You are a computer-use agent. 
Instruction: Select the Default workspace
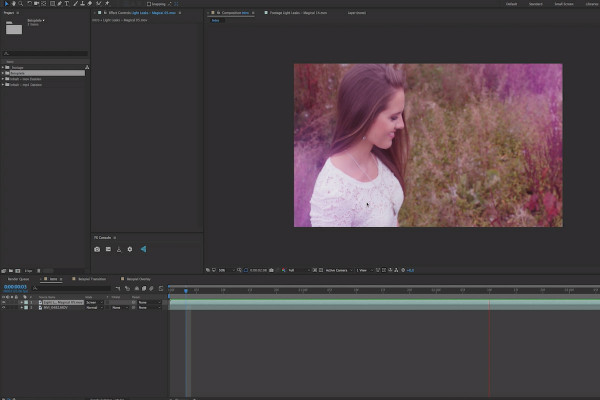coord(511,4)
